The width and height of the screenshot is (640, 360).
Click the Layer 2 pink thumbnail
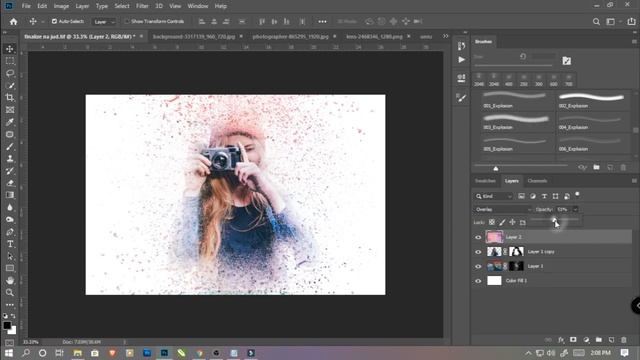(x=494, y=237)
